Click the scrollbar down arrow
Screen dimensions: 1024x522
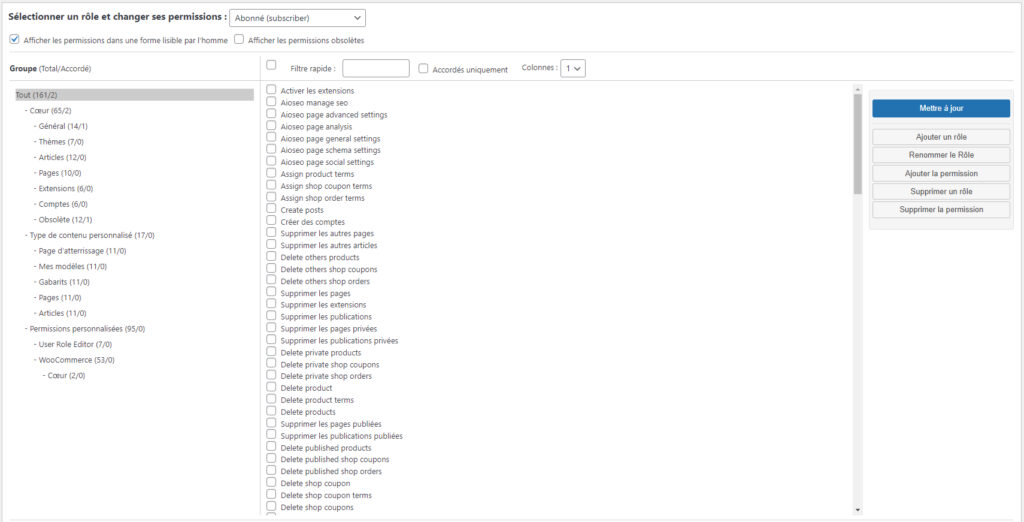click(x=857, y=510)
